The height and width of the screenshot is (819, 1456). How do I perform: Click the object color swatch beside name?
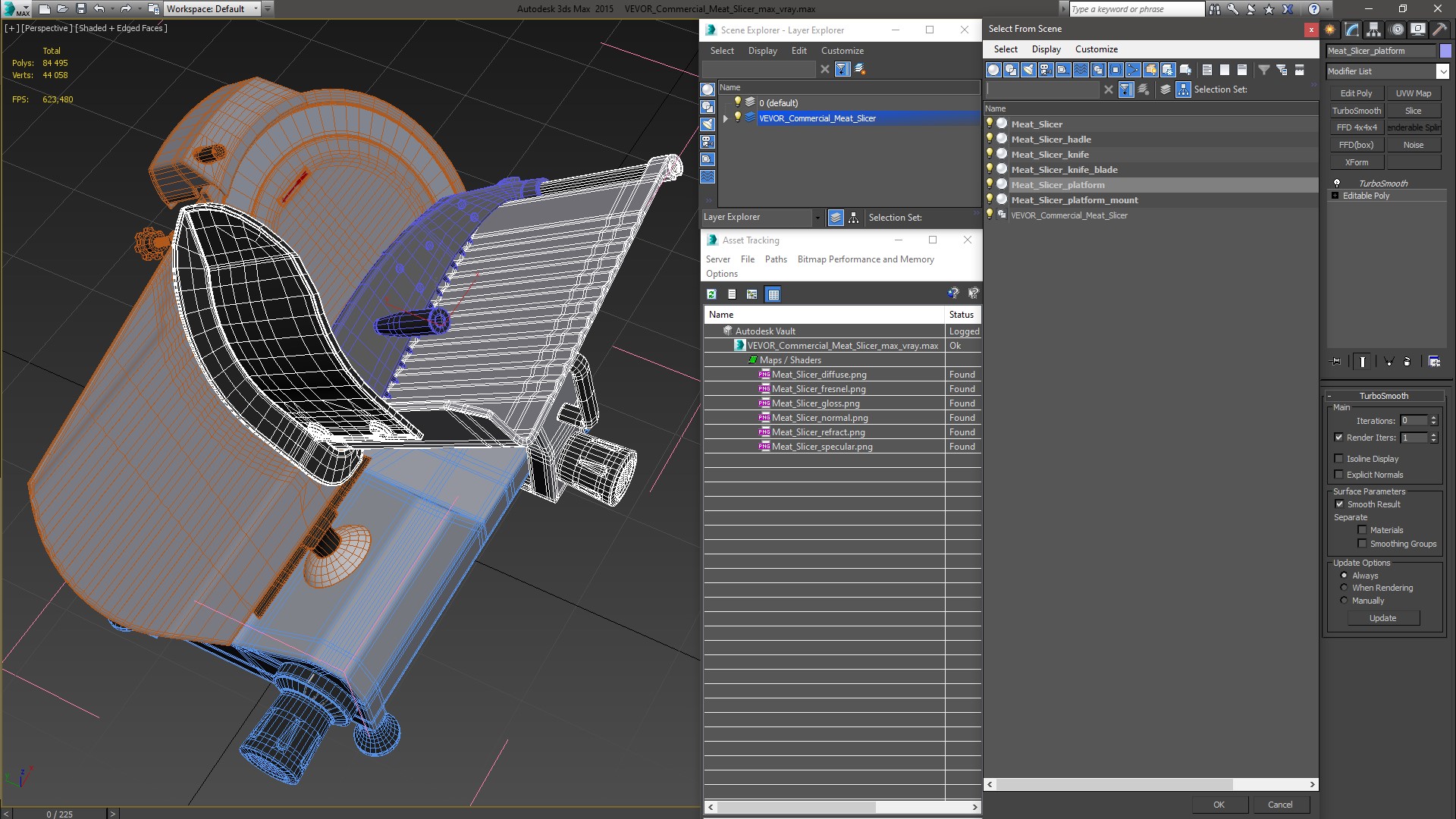1445,51
